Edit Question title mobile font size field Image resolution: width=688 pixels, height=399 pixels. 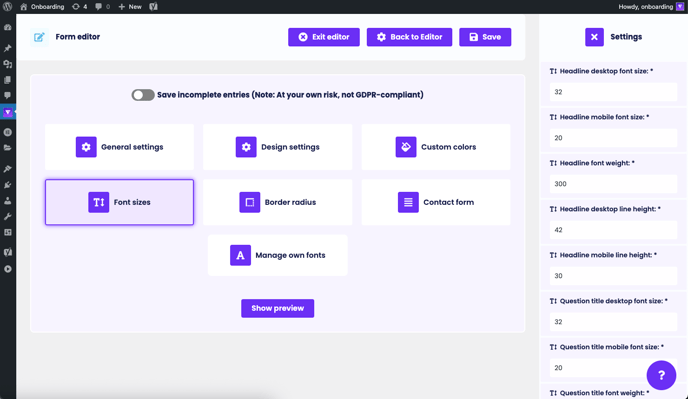[x=613, y=368]
